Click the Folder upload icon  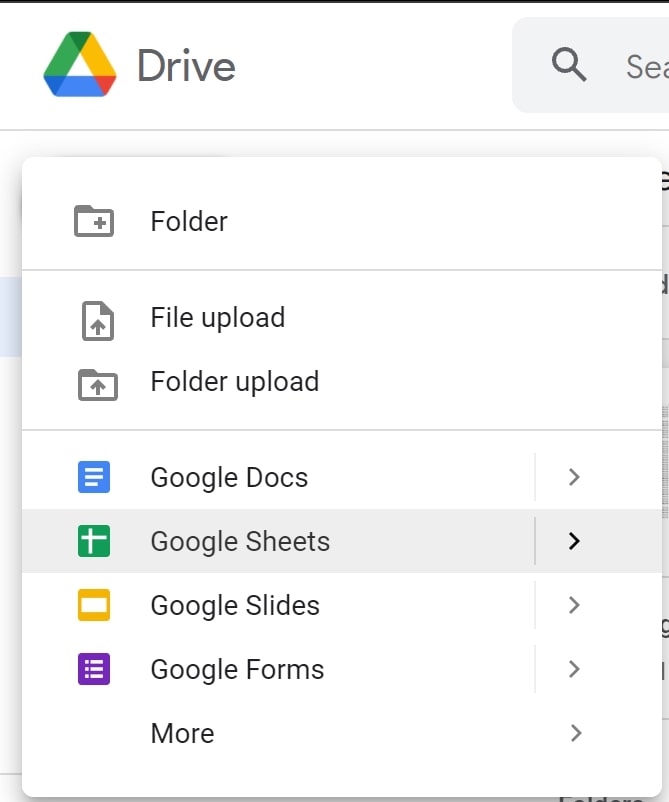pos(98,385)
